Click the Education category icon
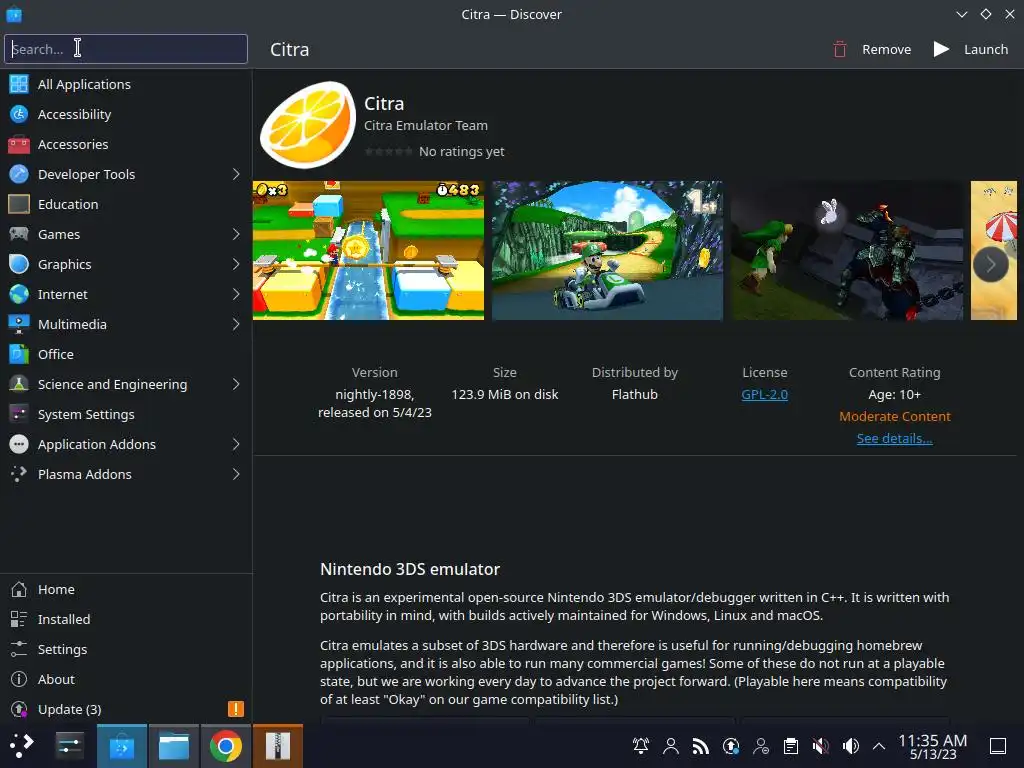Screen dimensions: 1024x768 [19, 204]
